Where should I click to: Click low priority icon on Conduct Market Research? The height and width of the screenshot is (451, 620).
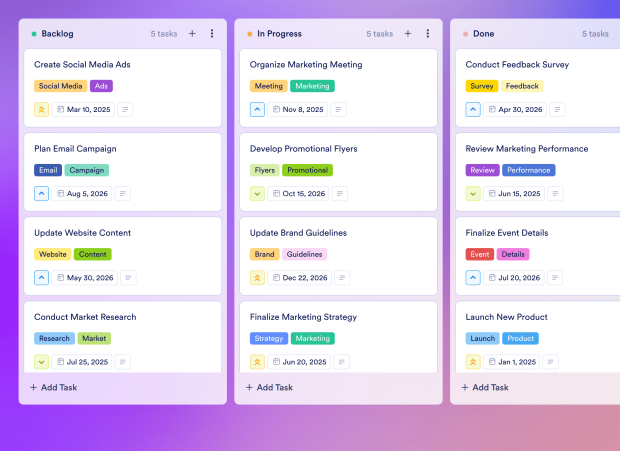point(42,362)
